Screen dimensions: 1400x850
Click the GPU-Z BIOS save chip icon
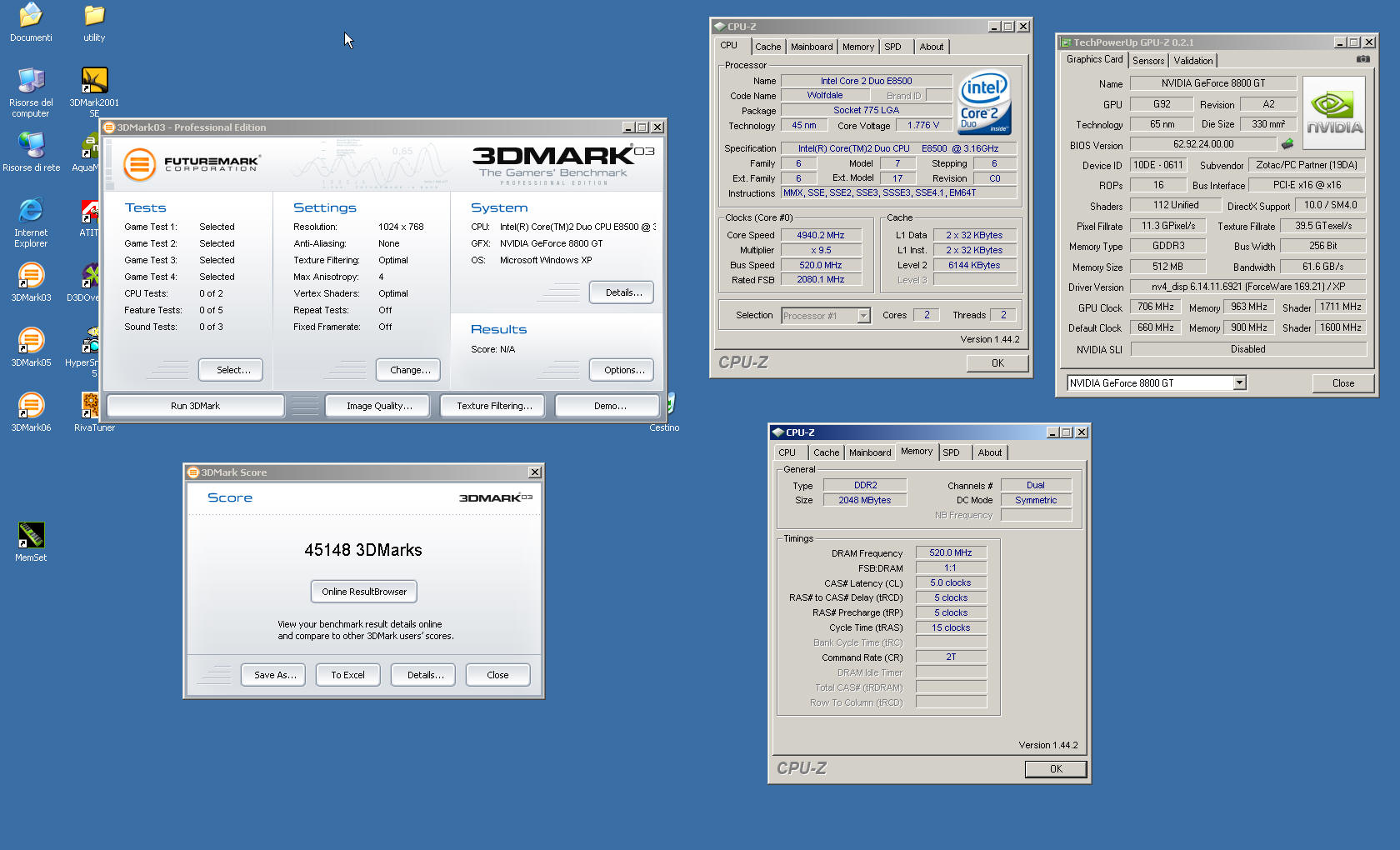tap(1287, 144)
